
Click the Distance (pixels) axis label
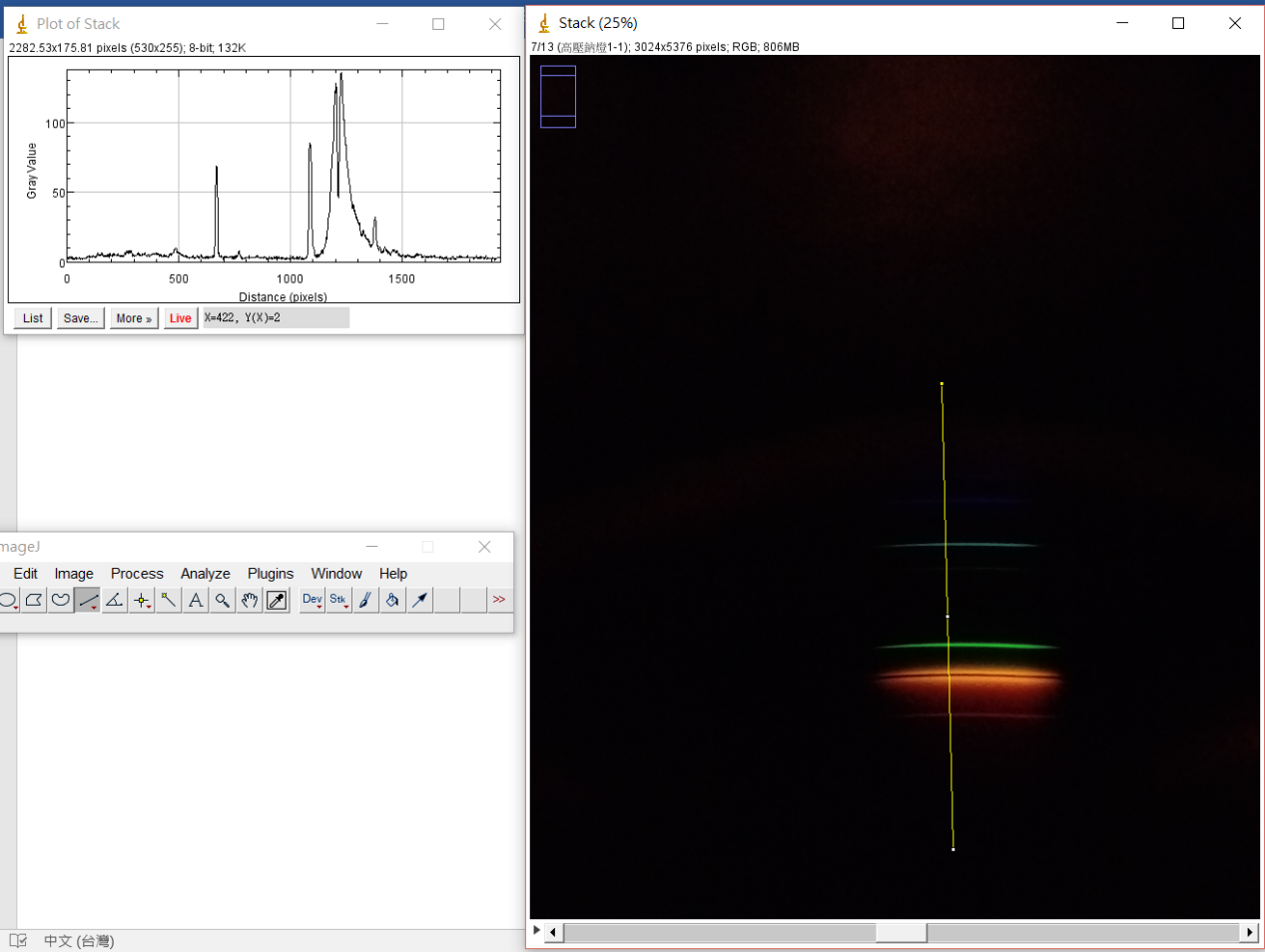[x=283, y=296]
